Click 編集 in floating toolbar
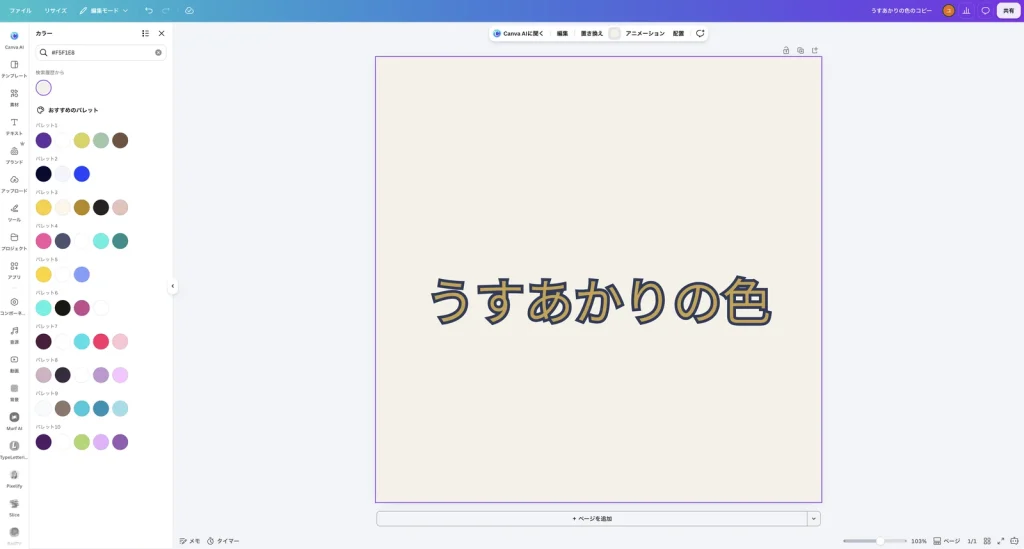Screen dimensions: 1024x549 [562, 33]
